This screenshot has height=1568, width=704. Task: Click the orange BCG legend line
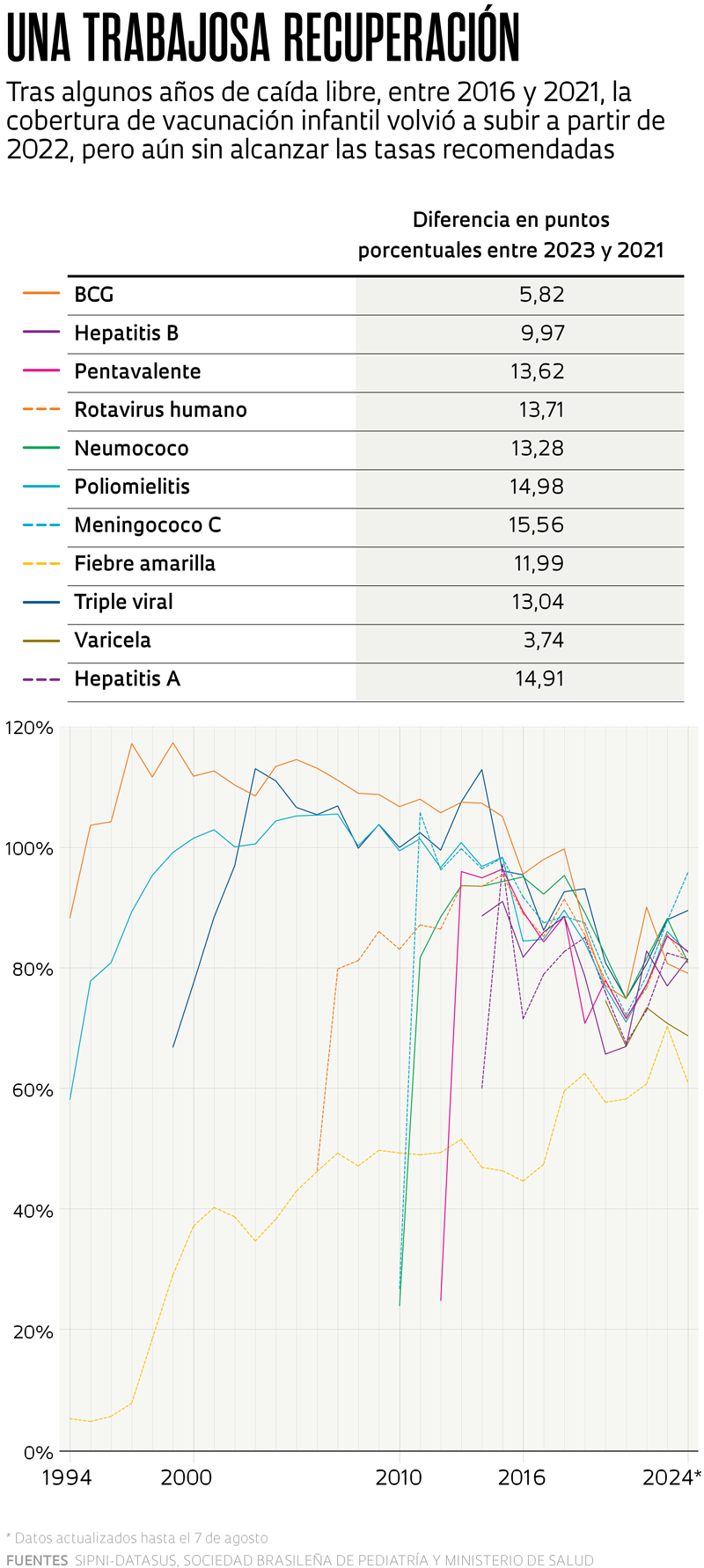click(41, 294)
